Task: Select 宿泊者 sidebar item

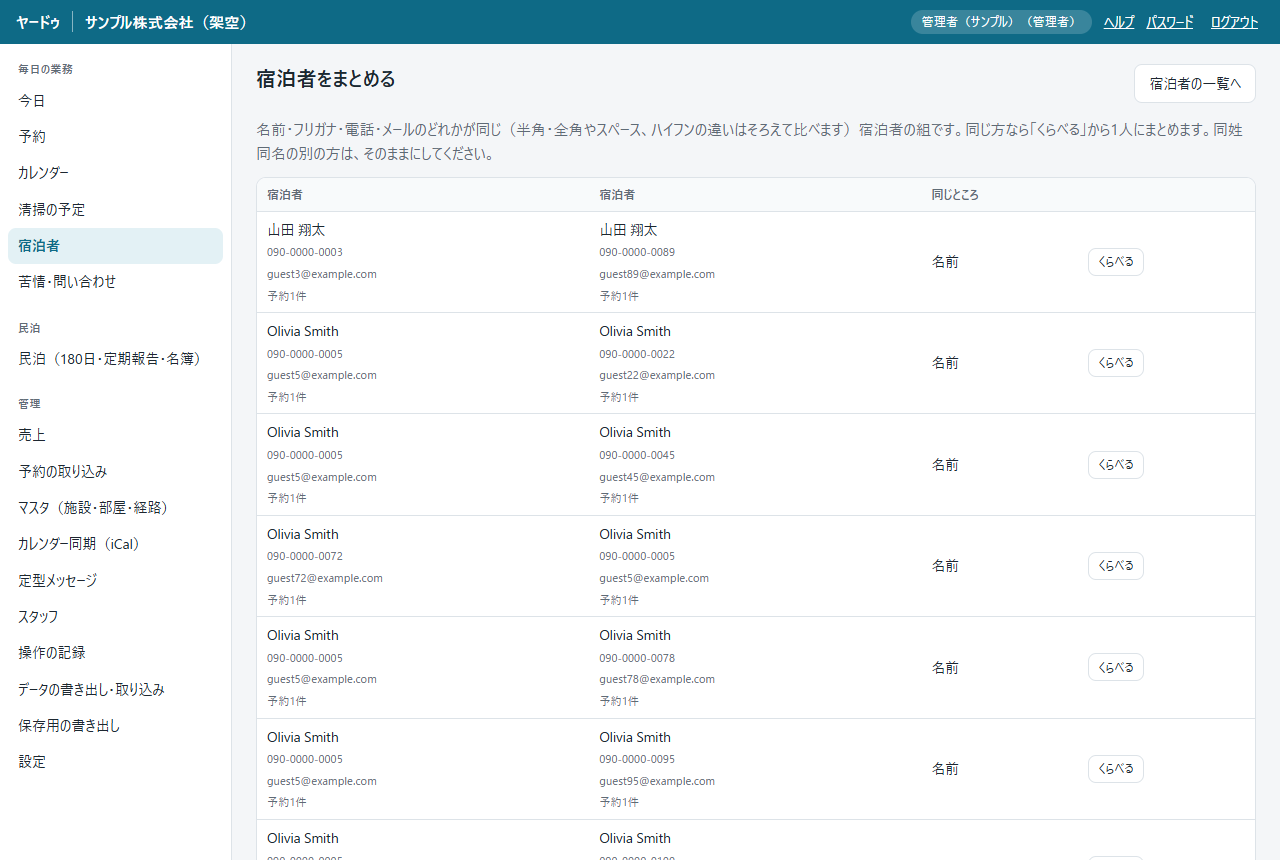Action: (x=115, y=246)
